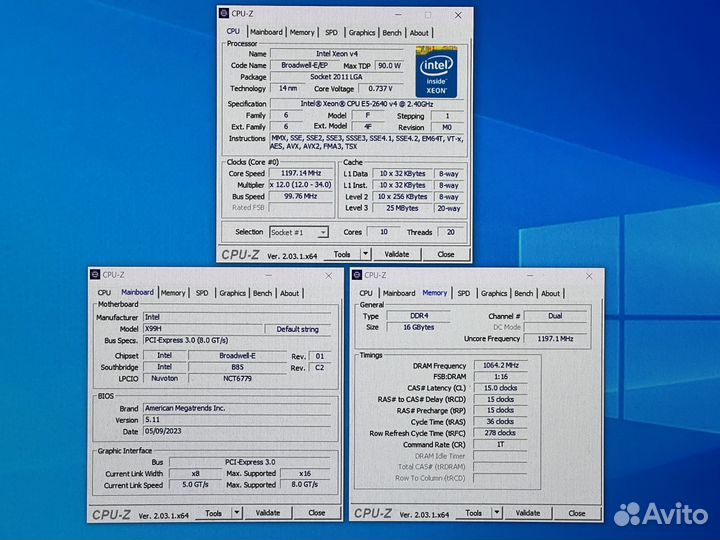Click BIOS date '05/09/2023'

pos(237,431)
